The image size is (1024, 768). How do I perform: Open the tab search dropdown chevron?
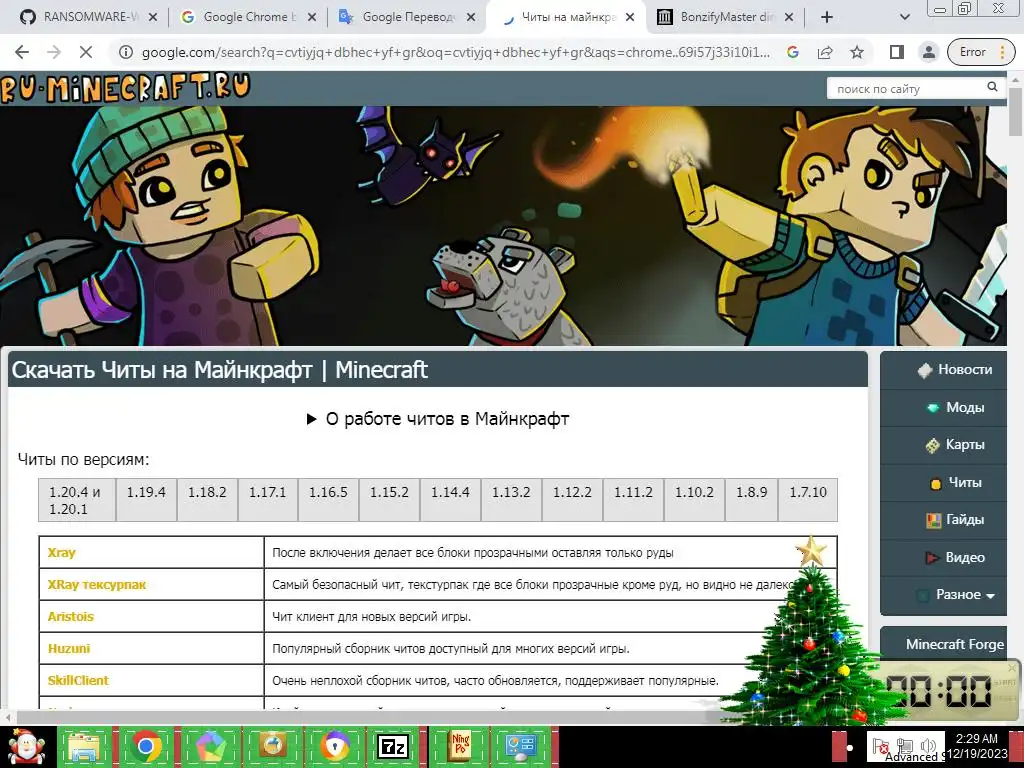coord(904,17)
